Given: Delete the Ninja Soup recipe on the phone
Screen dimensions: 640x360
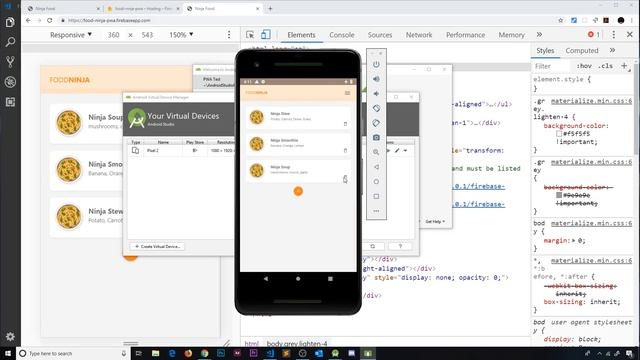Looking at the screenshot, I should point(345,177).
